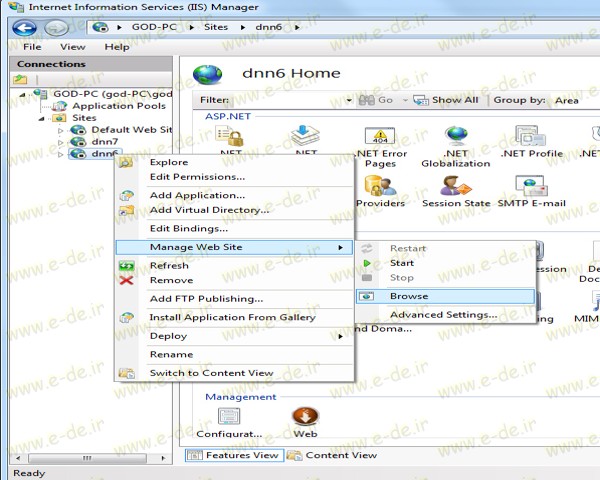Click the Browse globe icon in submenu
Image resolution: width=600 pixels, height=480 pixels.
click(367, 296)
